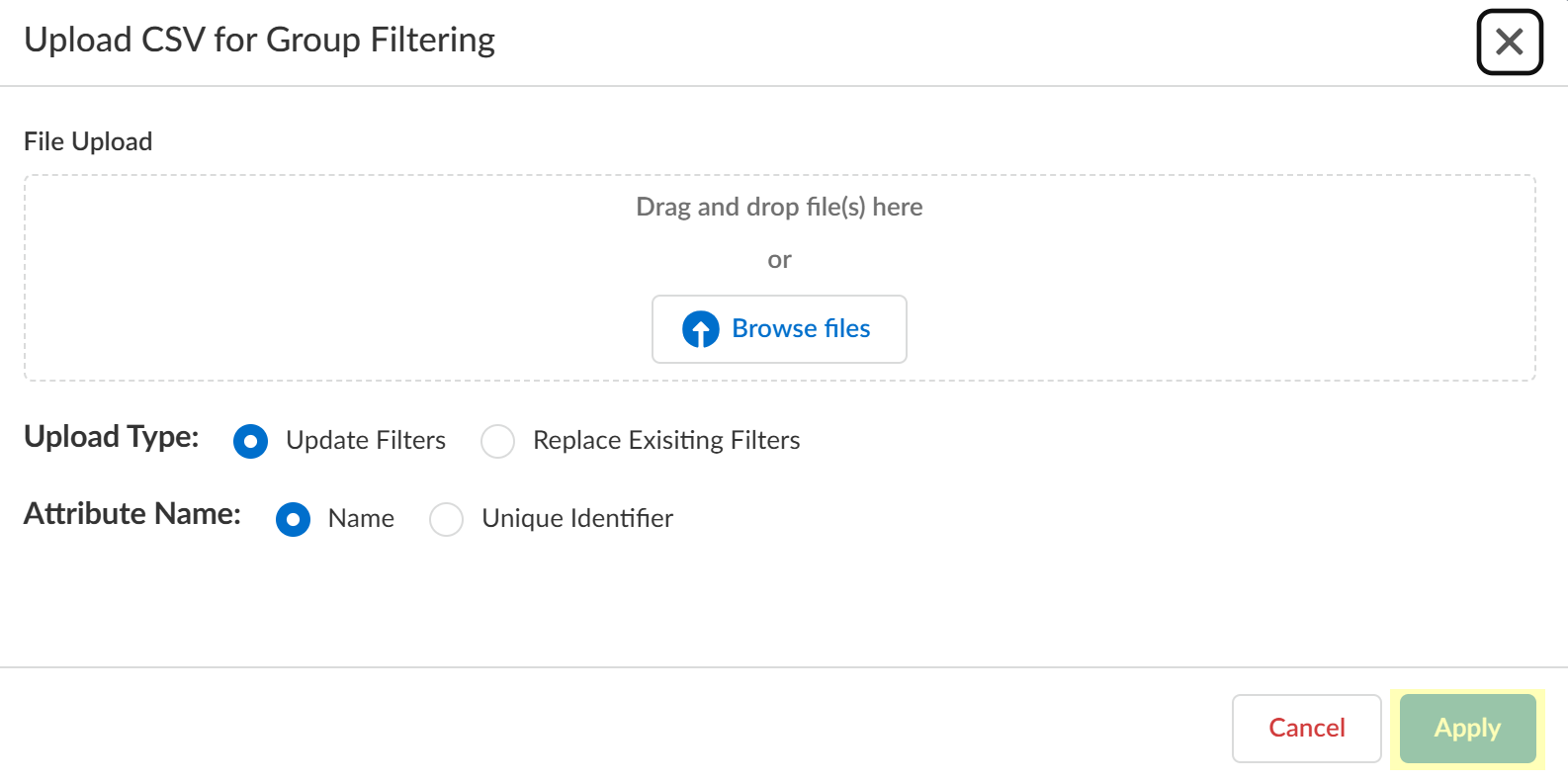The image size is (1568, 782).
Task: Click the "Replace Exisiting Filters" label text
Action: click(x=666, y=440)
